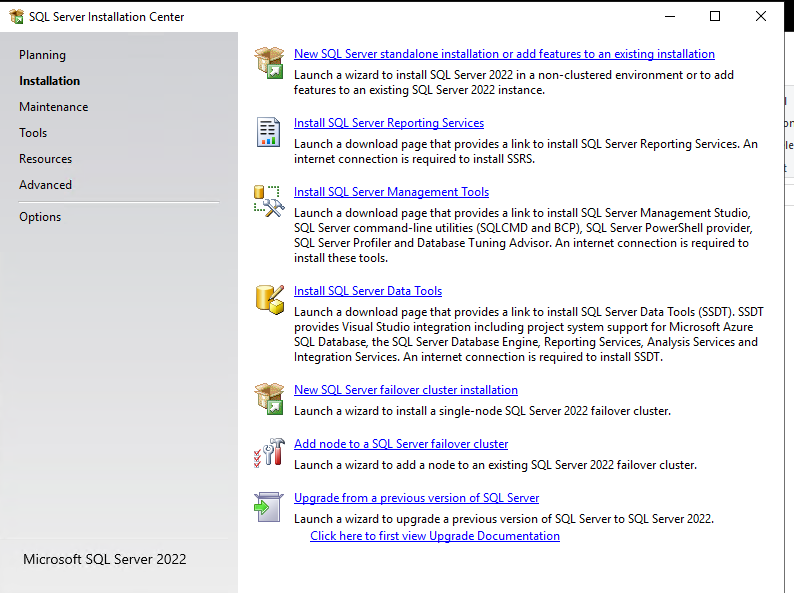Image resolution: width=794 pixels, height=593 pixels.
Task: Click the Management Tools hammer-and-wrench icon
Action: (x=269, y=202)
